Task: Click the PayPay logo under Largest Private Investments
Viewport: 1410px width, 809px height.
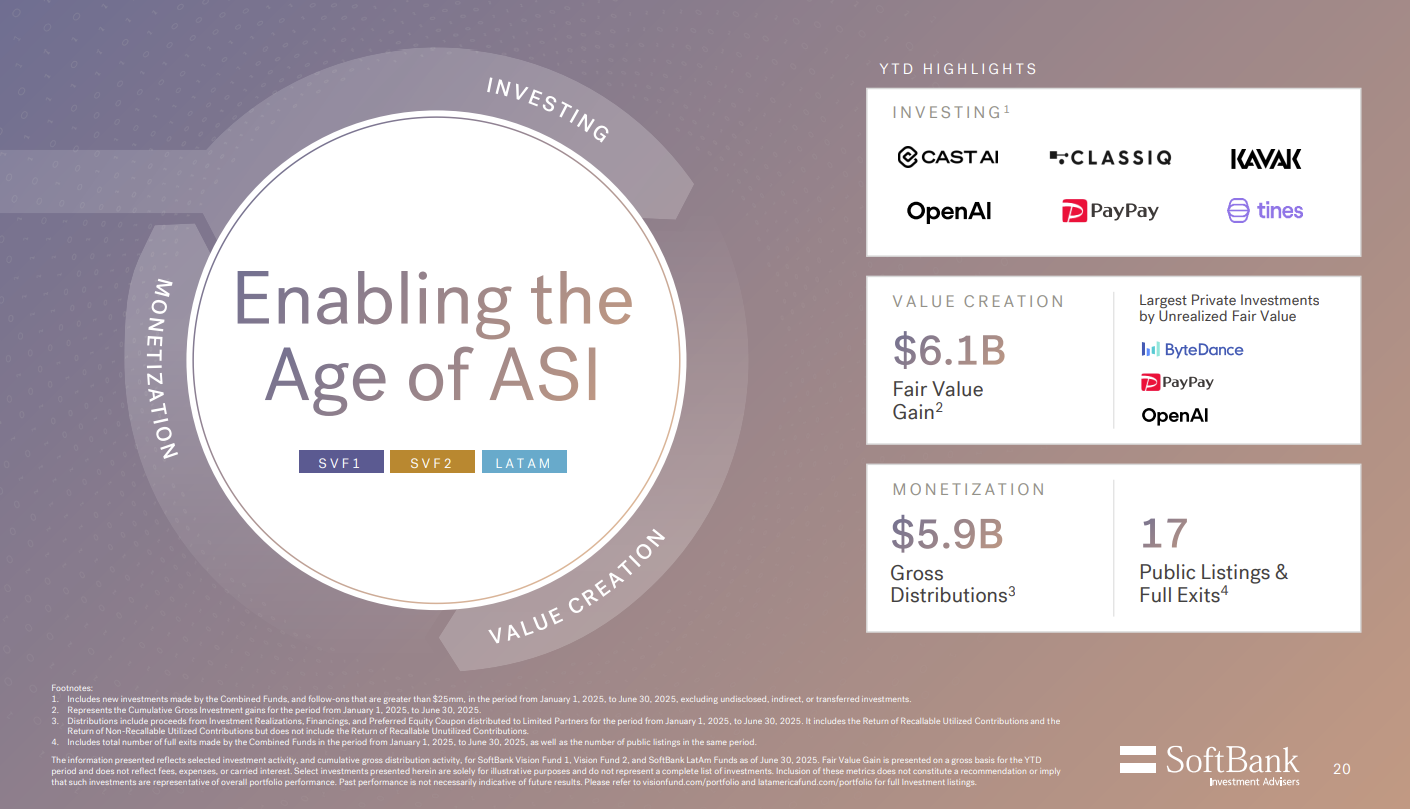Action: point(1177,382)
